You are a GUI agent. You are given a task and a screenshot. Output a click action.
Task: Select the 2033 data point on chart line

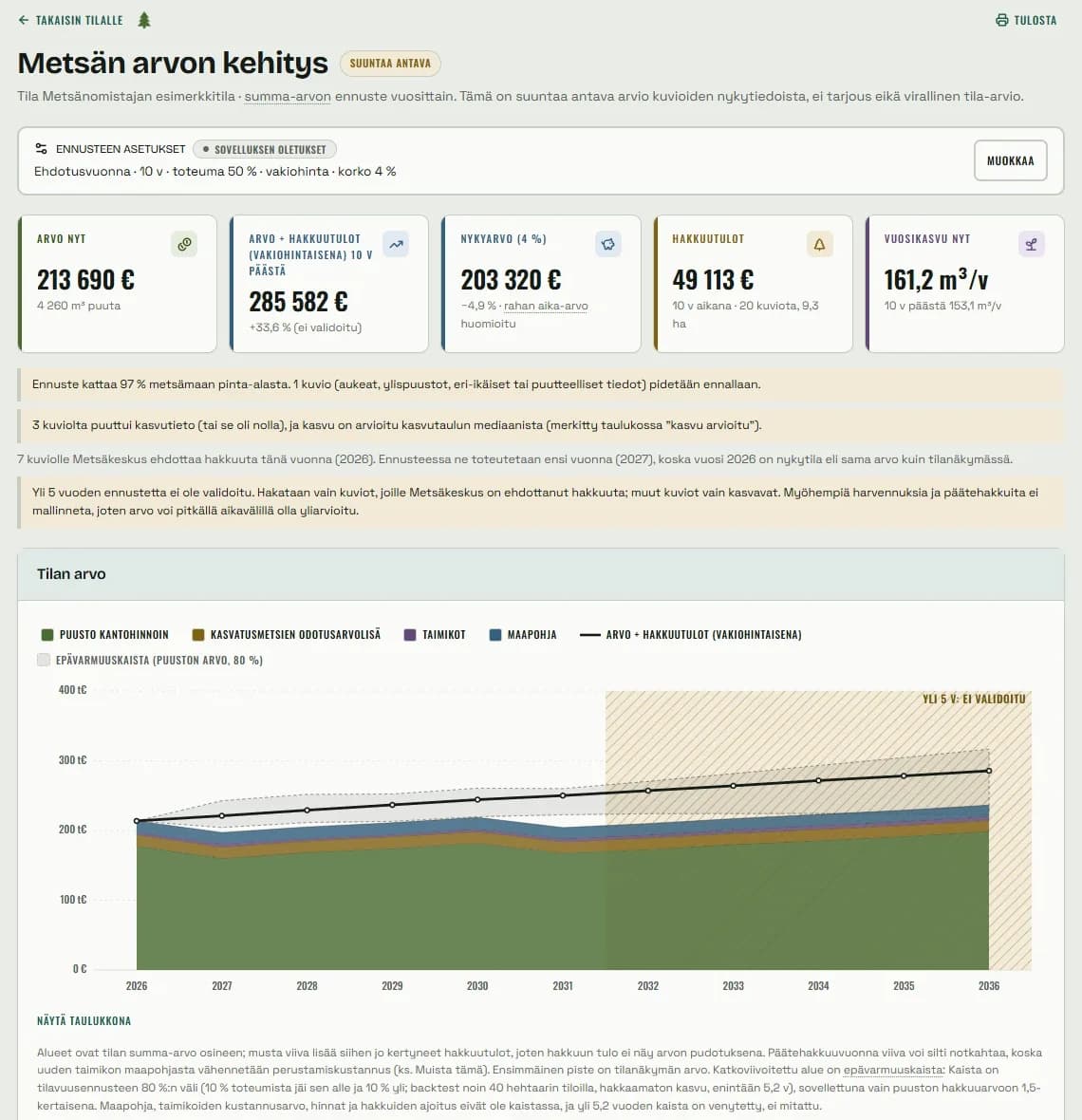click(734, 786)
